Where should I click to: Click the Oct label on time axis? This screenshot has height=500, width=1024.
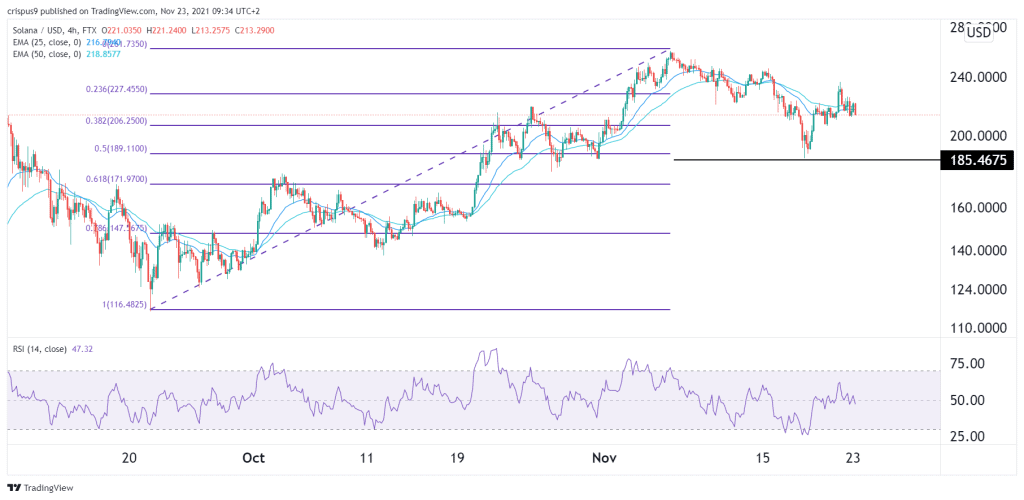click(x=253, y=458)
